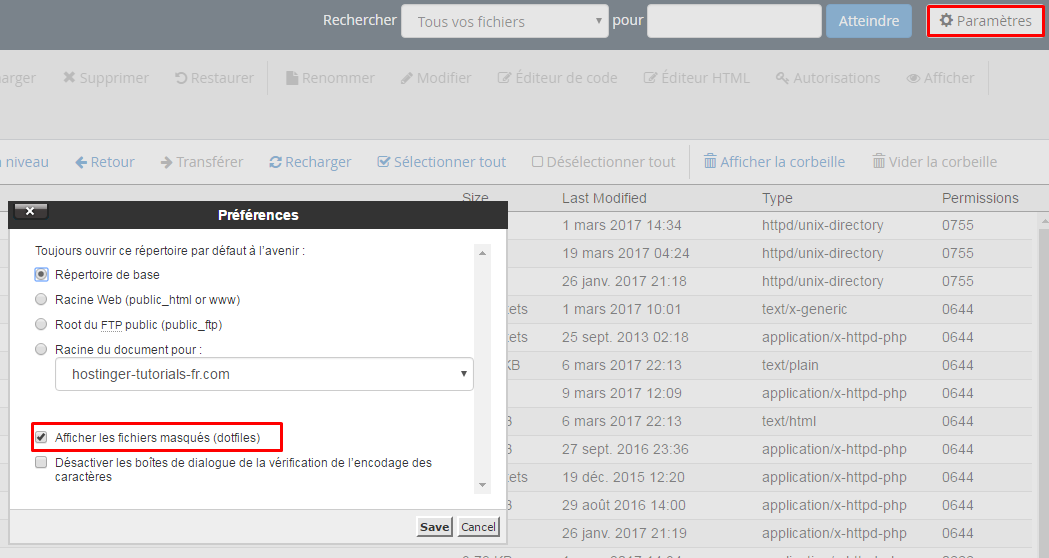Click the Afficher eye icon
Screen dimensions: 1049x558
(x=913, y=78)
